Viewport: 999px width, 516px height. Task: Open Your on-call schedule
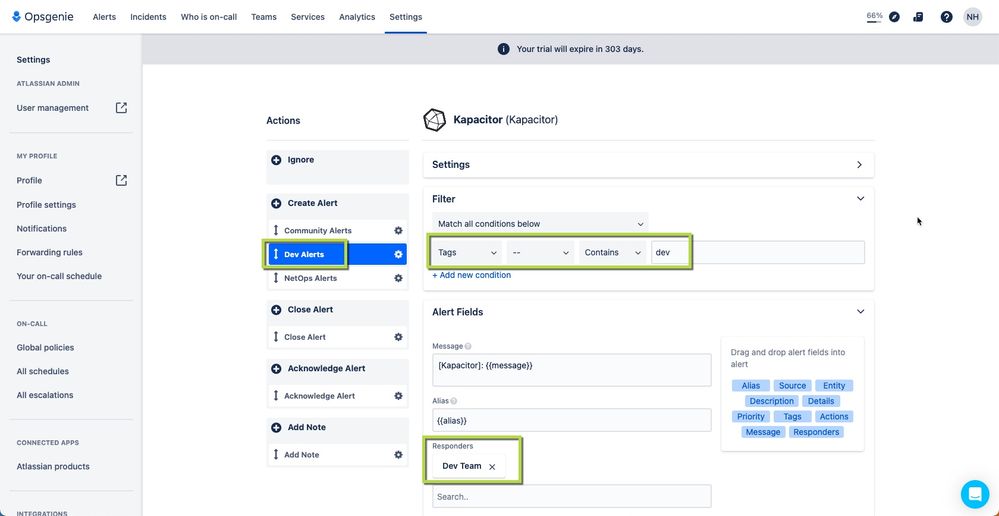tap(59, 276)
